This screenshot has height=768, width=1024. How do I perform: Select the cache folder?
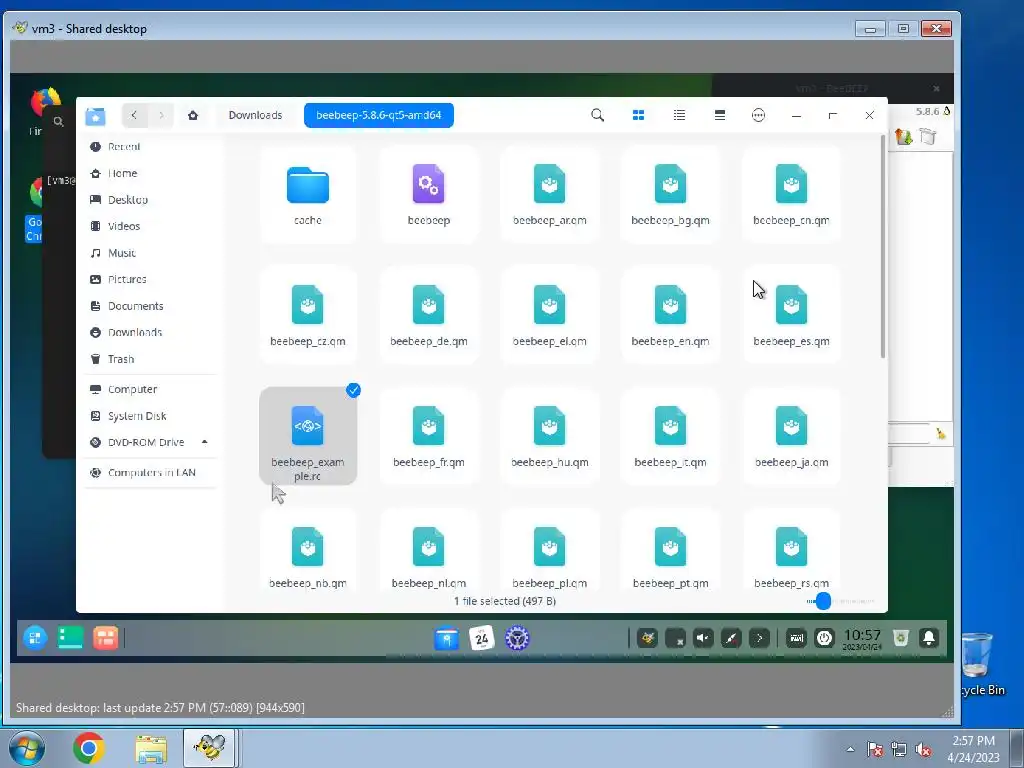[308, 195]
